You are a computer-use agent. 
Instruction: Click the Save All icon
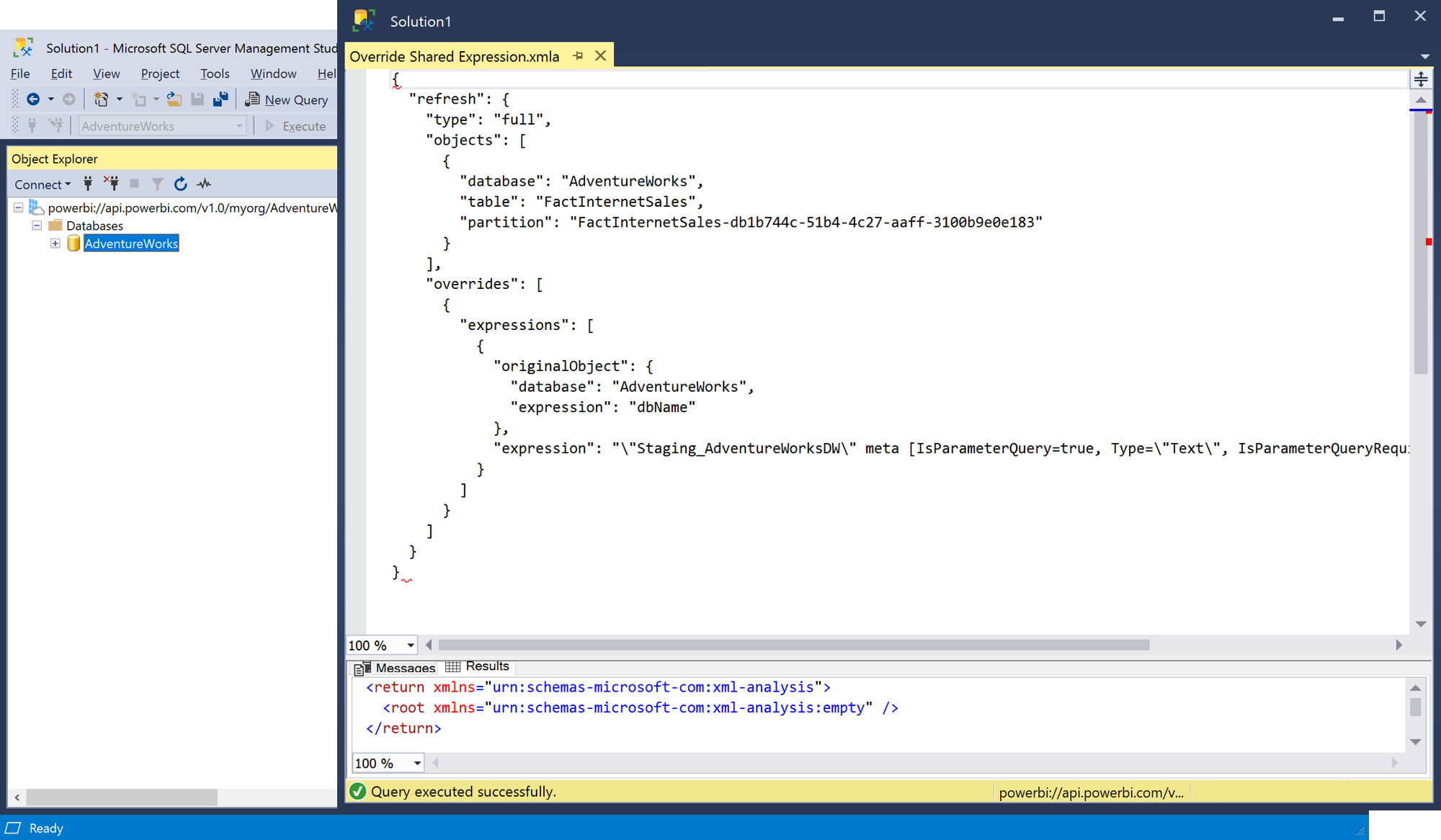point(220,99)
